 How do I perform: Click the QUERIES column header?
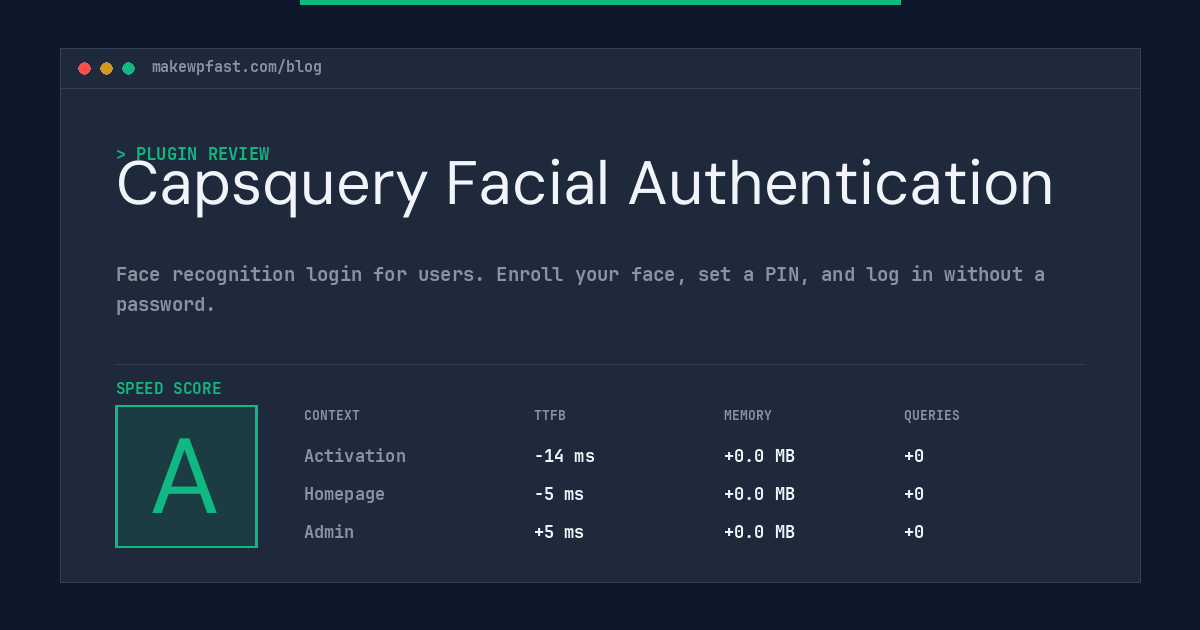(932, 416)
